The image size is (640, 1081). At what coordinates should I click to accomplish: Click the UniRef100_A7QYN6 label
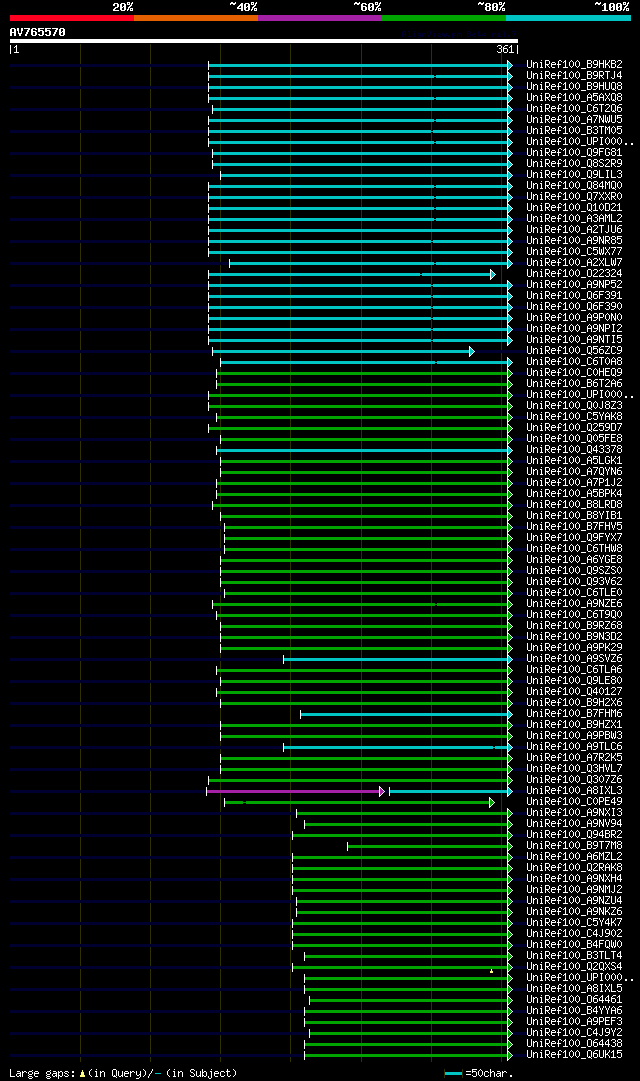click(x=574, y=472)
